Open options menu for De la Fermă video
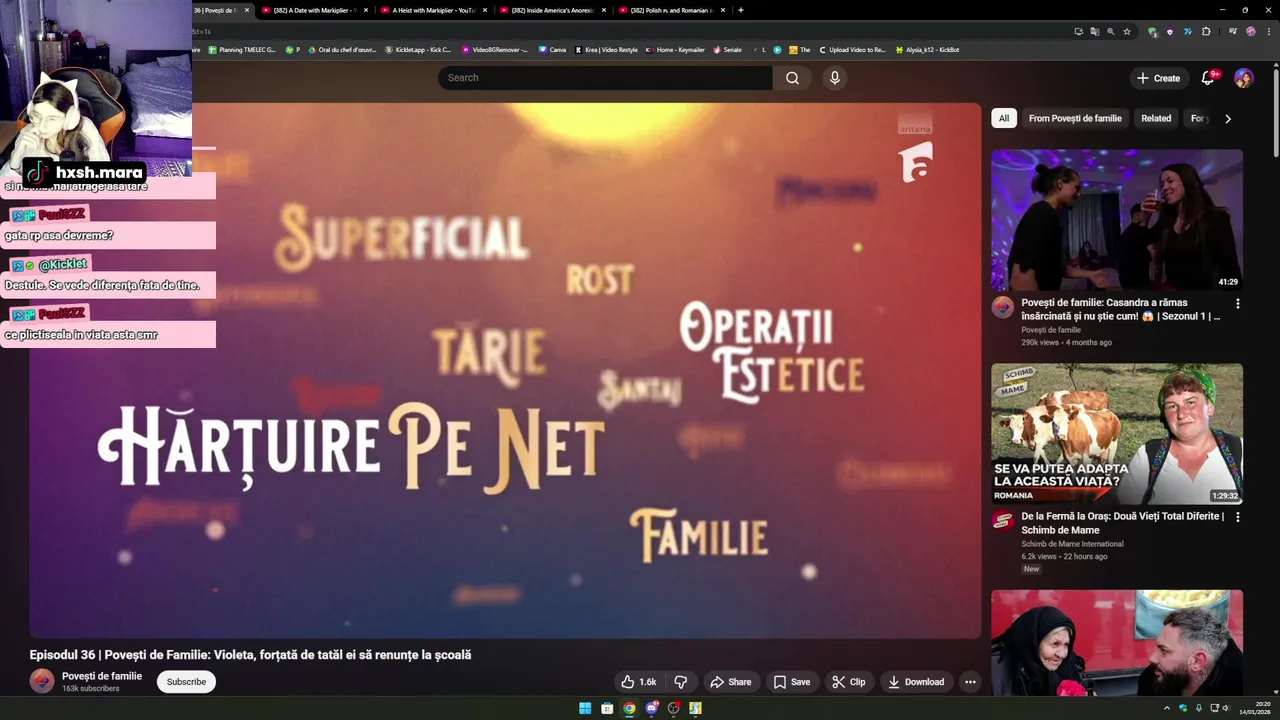1280x720 pixels. click(x=1237, y=517)
